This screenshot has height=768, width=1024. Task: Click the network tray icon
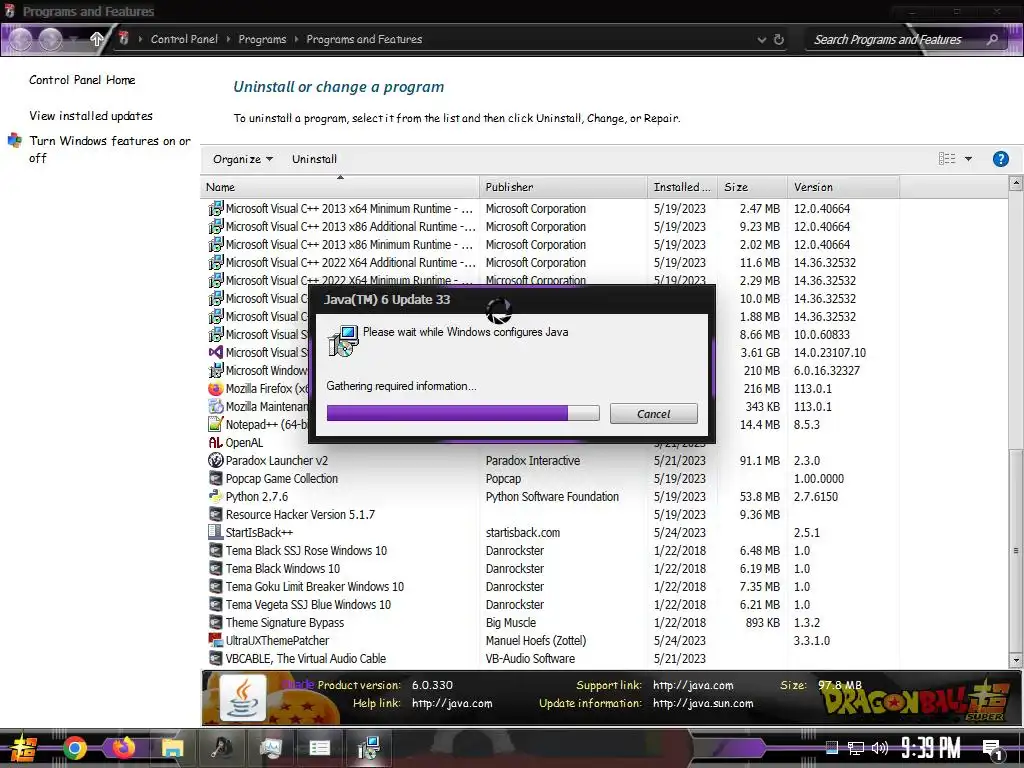pos(856,748)
